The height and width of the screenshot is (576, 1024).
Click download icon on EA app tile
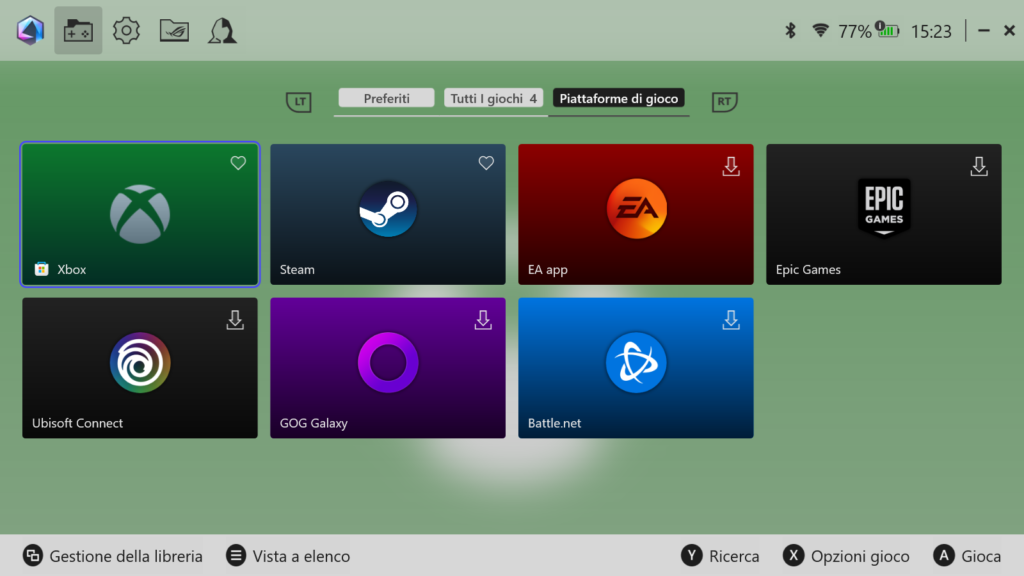click(x=731, y=166)
